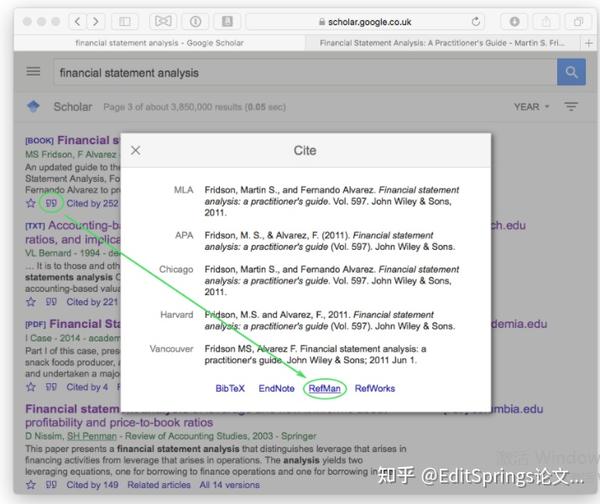The height and width of the screenshot is (504, 600).
Task: Click the BibTeX export link
Action: coord(230,388)
